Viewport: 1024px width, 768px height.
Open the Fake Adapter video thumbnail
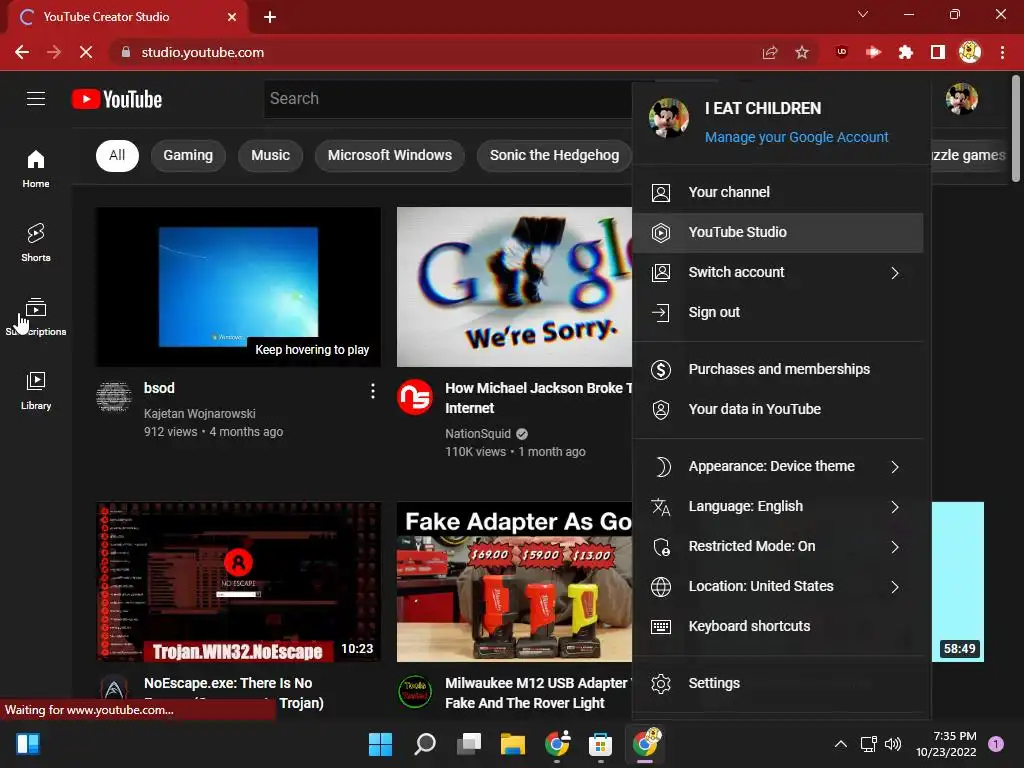[515, 582]
